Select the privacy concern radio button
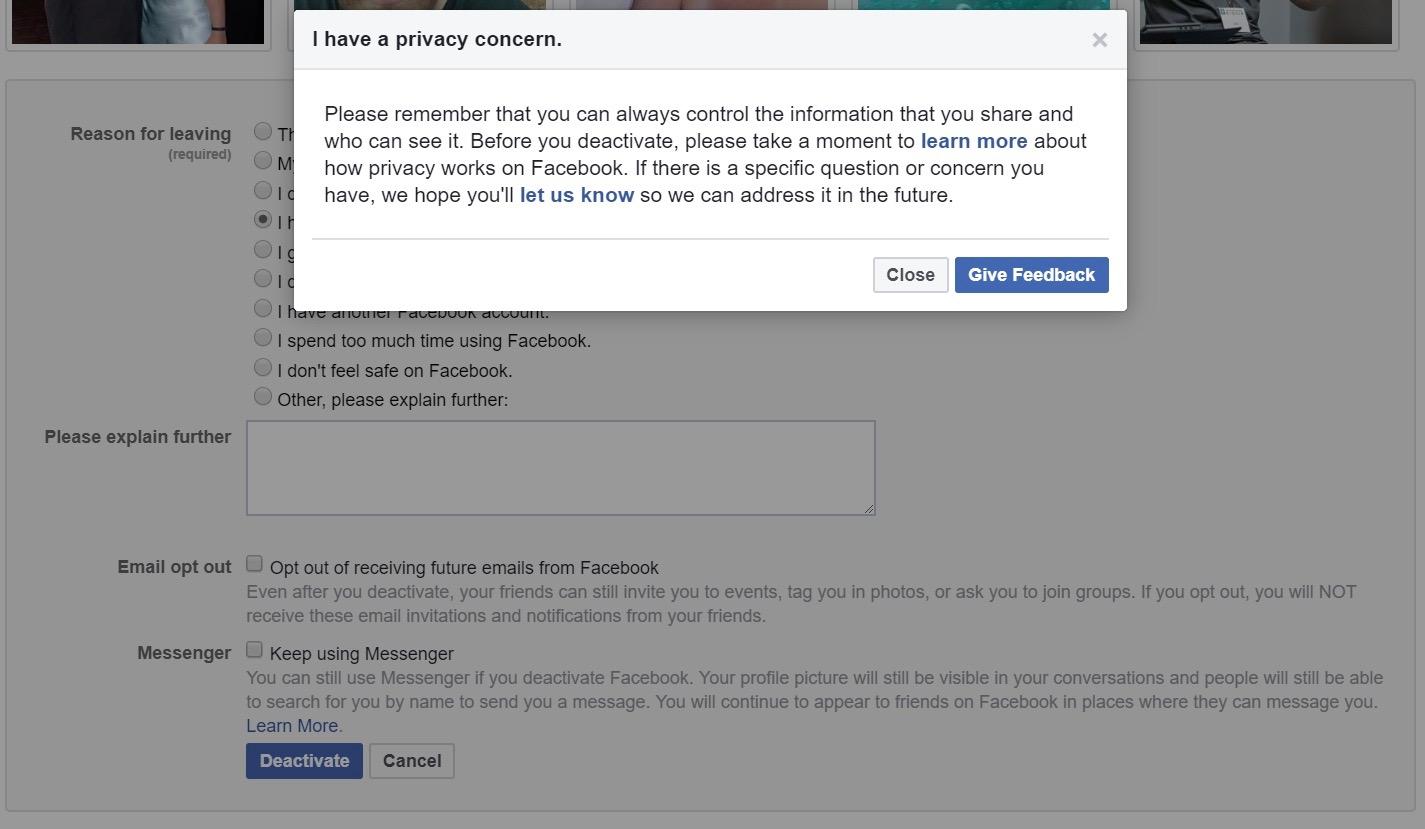 (x=263, y=219)
